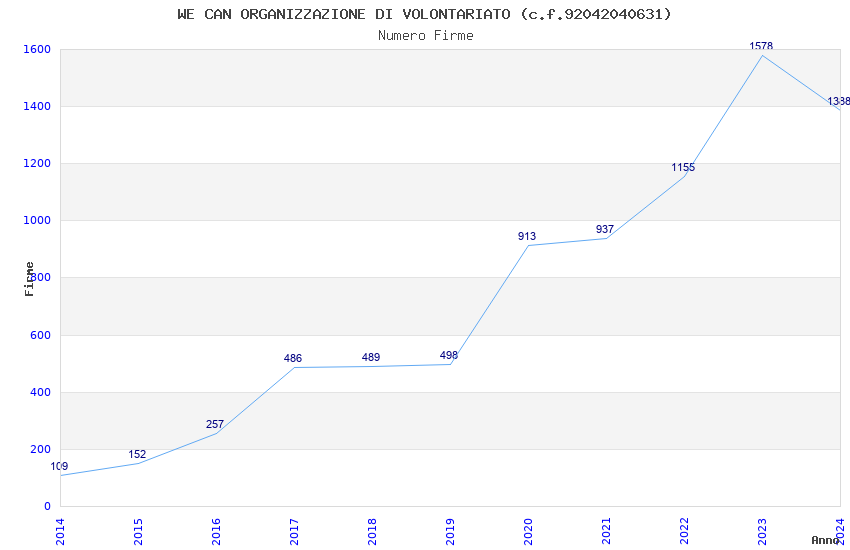The height and width of the screenshot is (550, 850).
Task: Click y-axis tick label 400
Action: (41, 392)
